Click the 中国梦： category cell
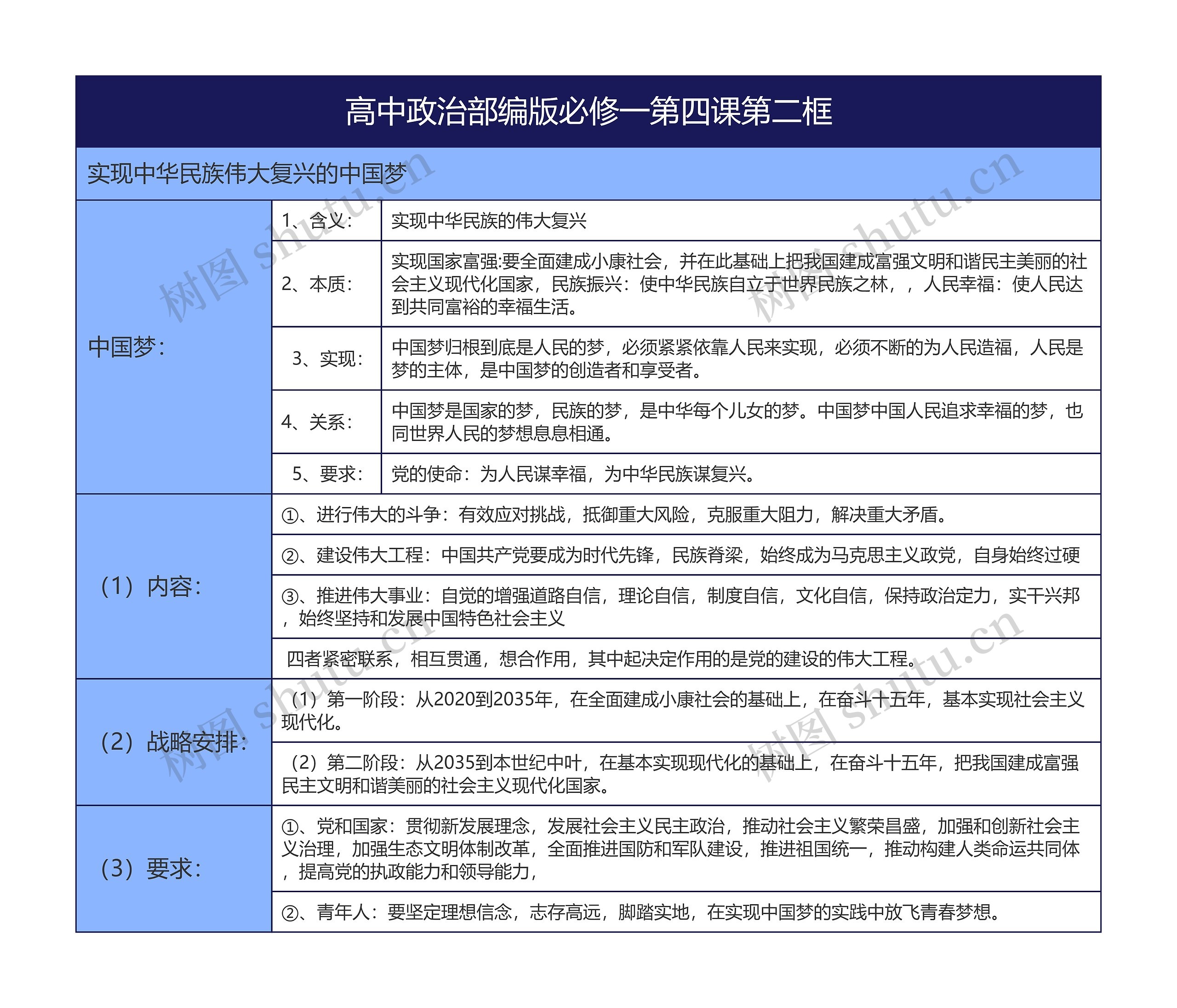1177x1008 pixels. coord(174,347)
